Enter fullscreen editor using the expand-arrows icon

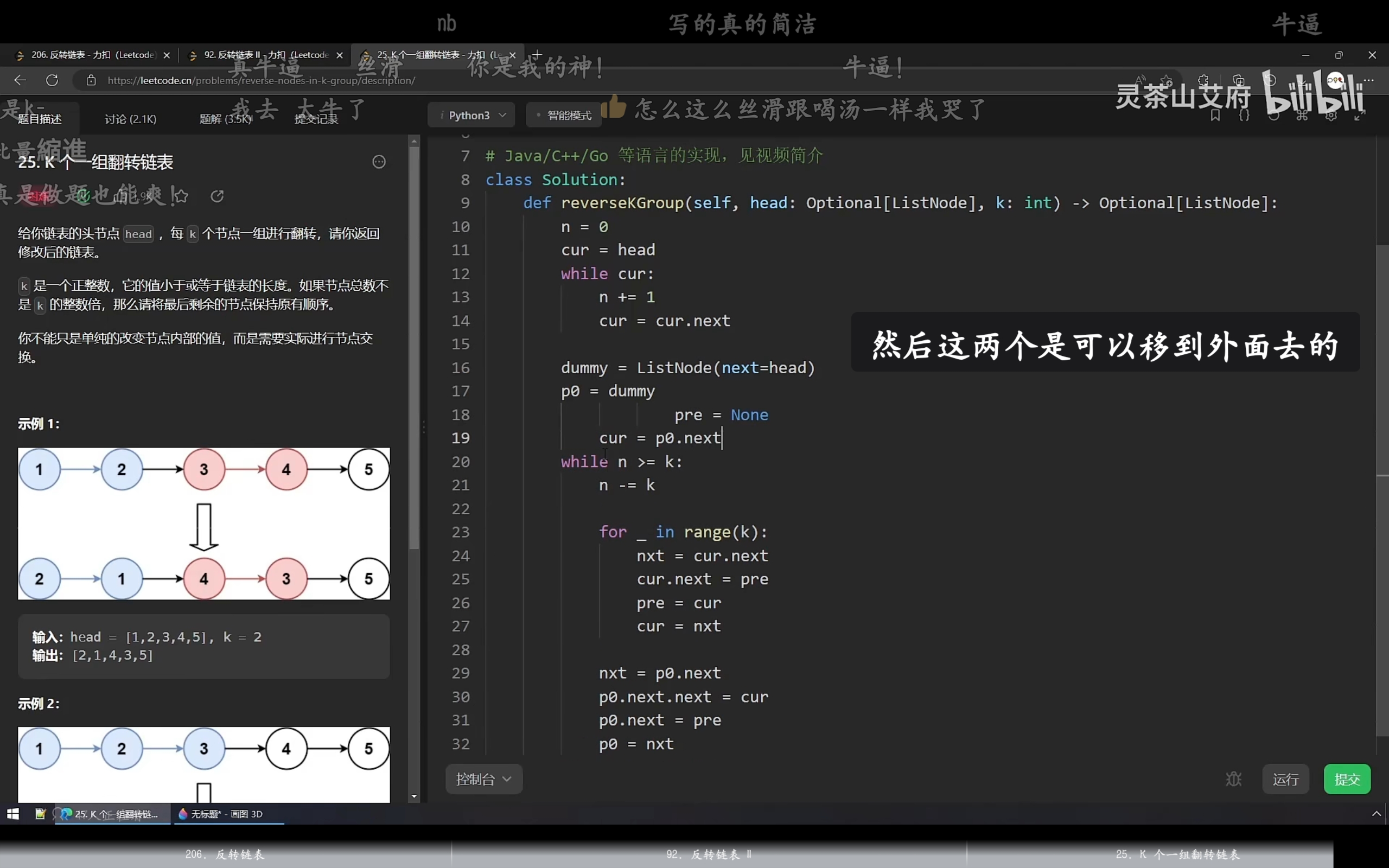pyautogui.click(x=1360, y=116)
